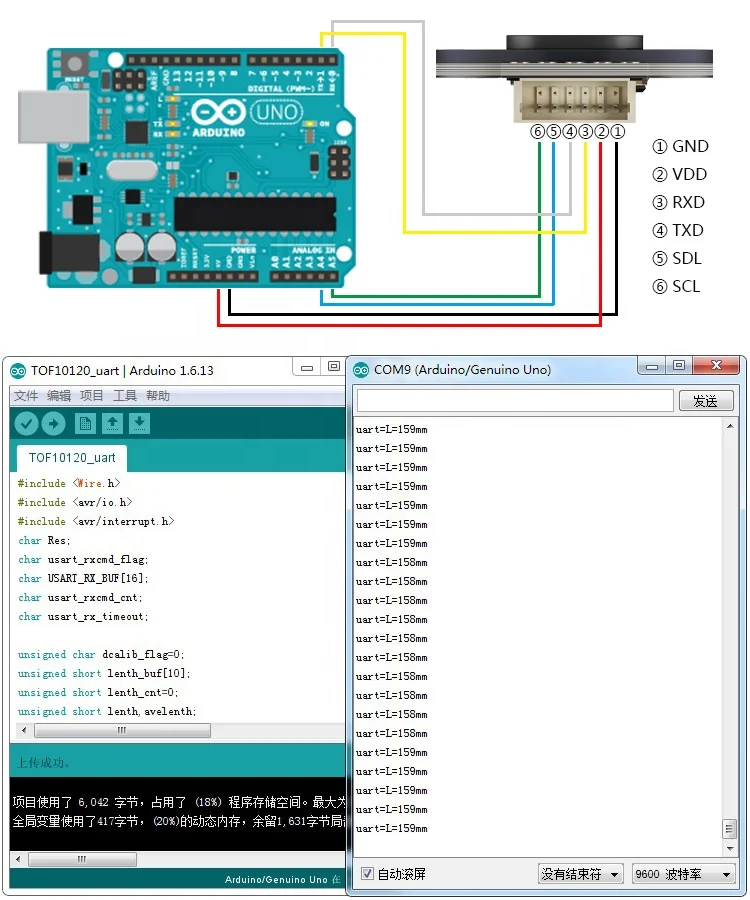
Task: Click the Arduino logo in the TOF10120_uart title bar
Action: pyautogui.click(x=18, y=370)
